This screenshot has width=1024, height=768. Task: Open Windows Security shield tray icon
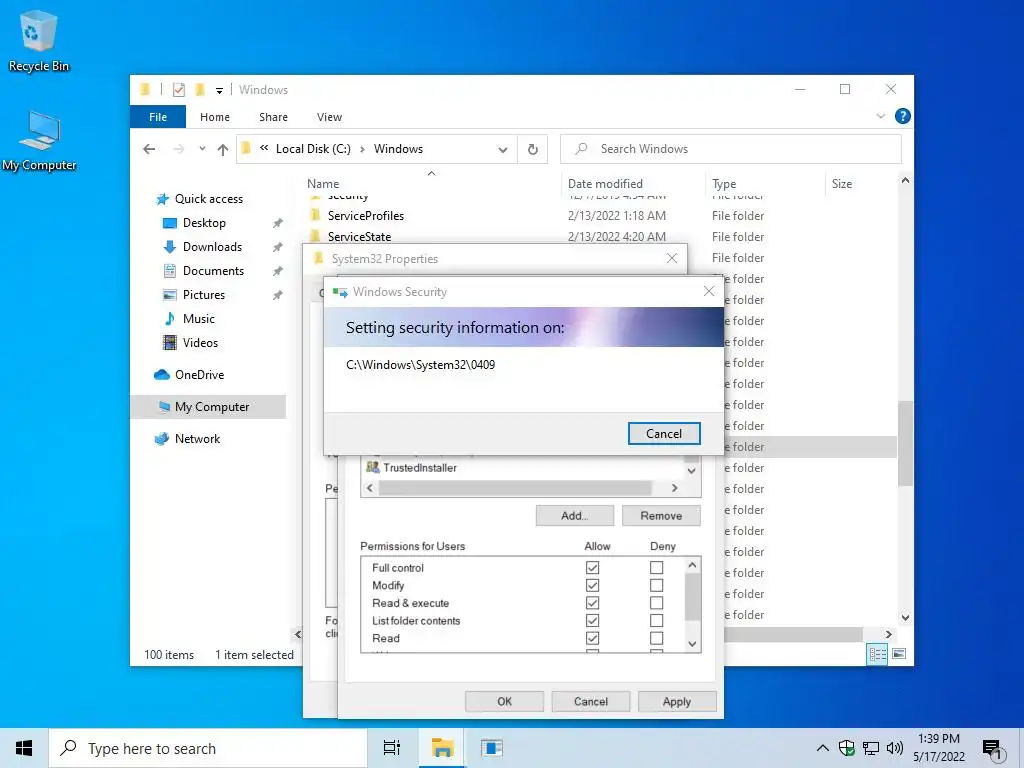[847, 748]
